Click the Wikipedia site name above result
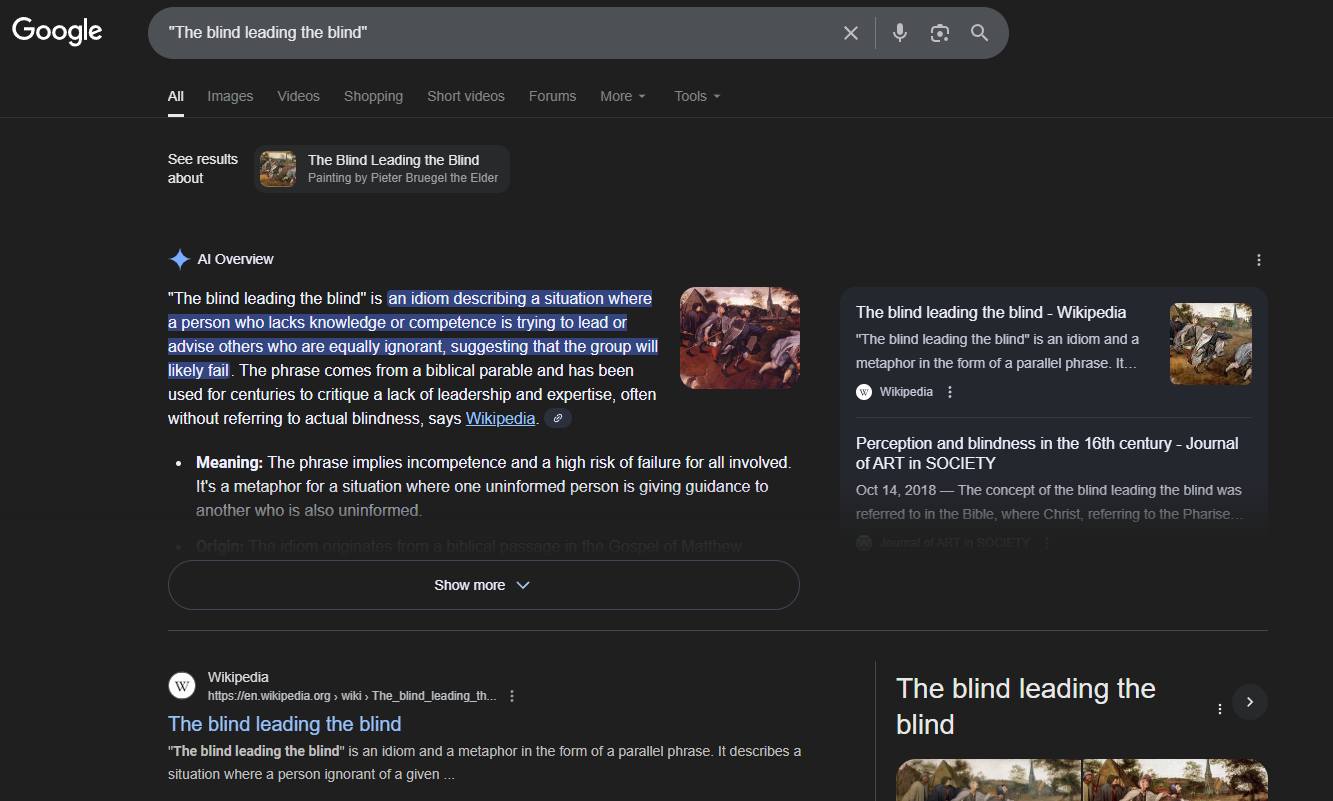This screenshot has width=1333, height=801. pos(238,677)
